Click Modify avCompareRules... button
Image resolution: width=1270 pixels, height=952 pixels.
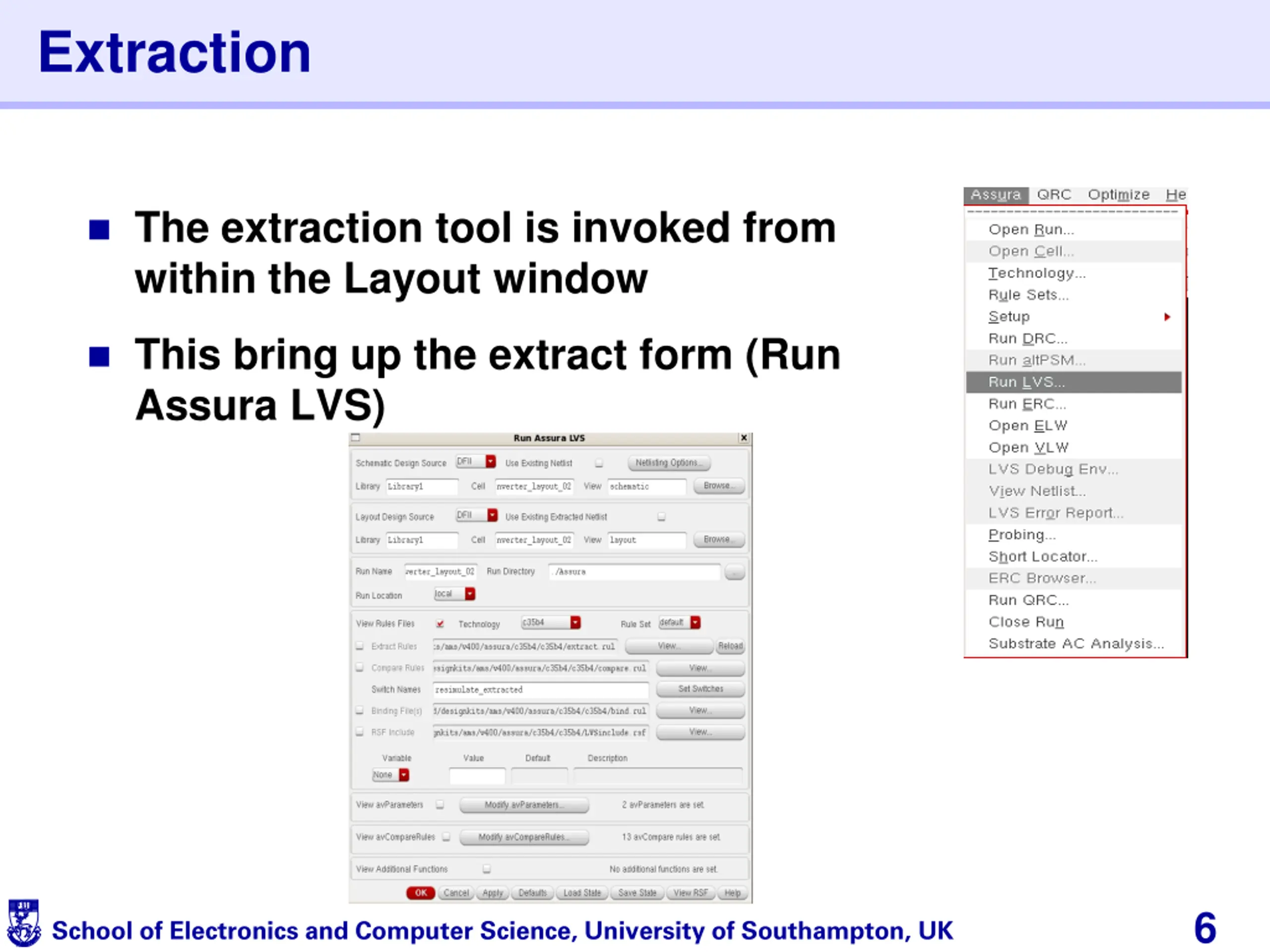point(524,837)
